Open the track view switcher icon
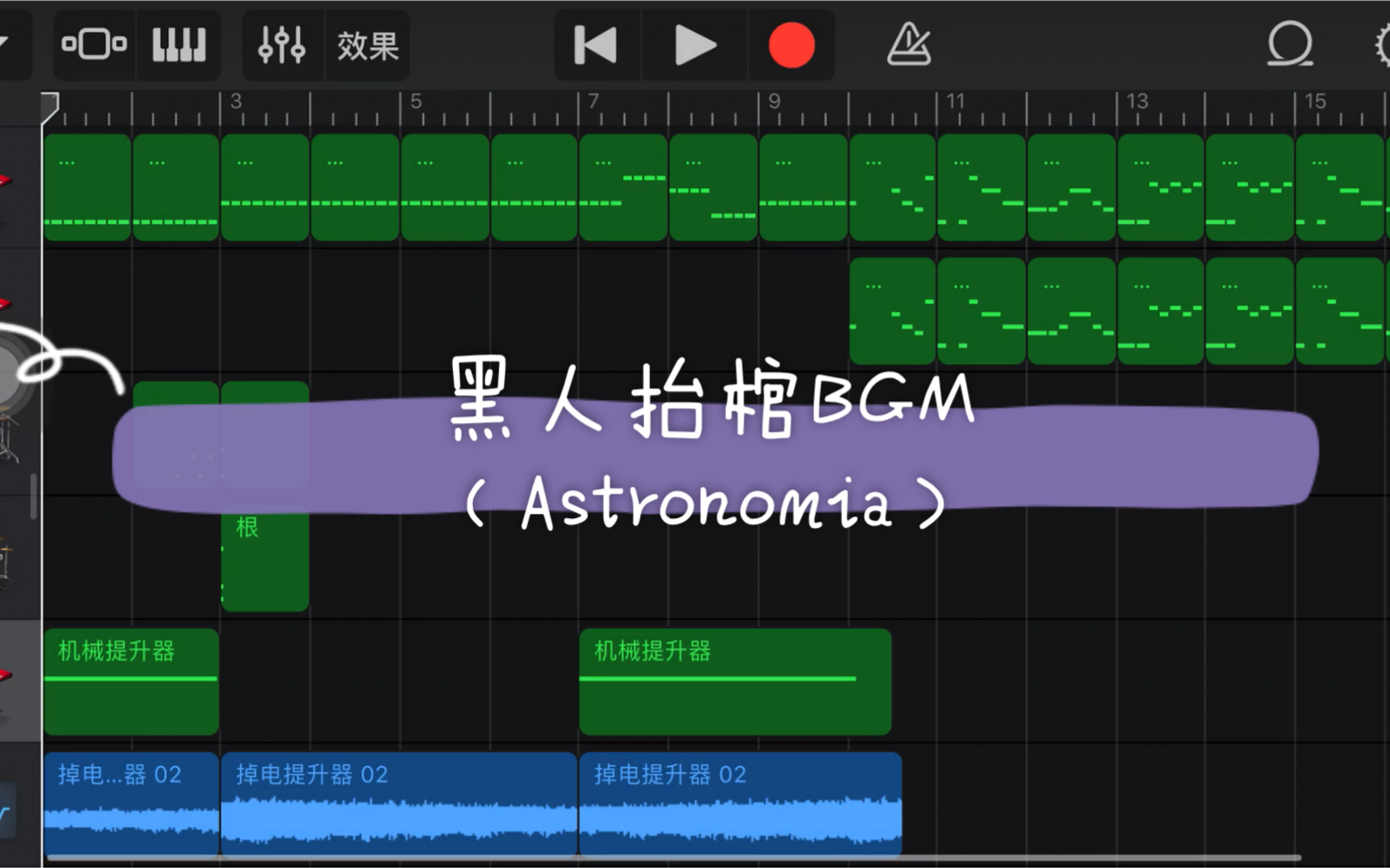1390x868 pixels. tap(94, 44)
